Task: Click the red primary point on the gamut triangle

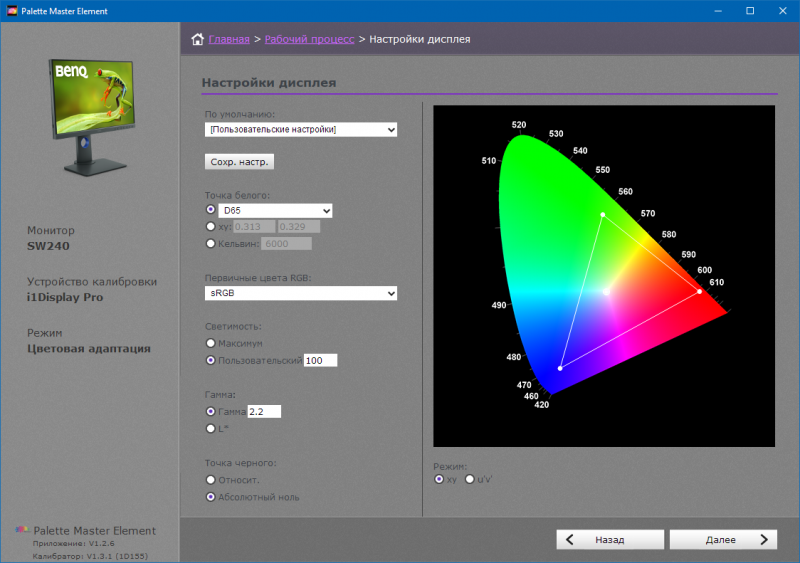Action: click(x=699, y=291)
